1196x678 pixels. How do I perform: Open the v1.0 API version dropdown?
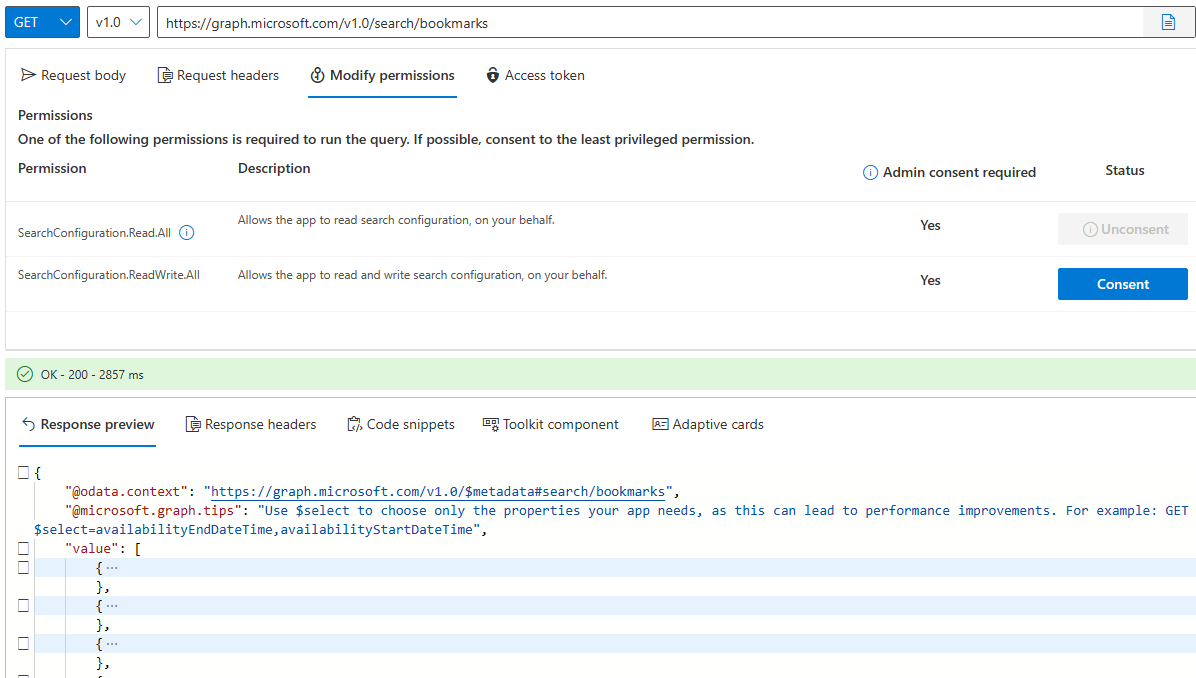[117, 20]
